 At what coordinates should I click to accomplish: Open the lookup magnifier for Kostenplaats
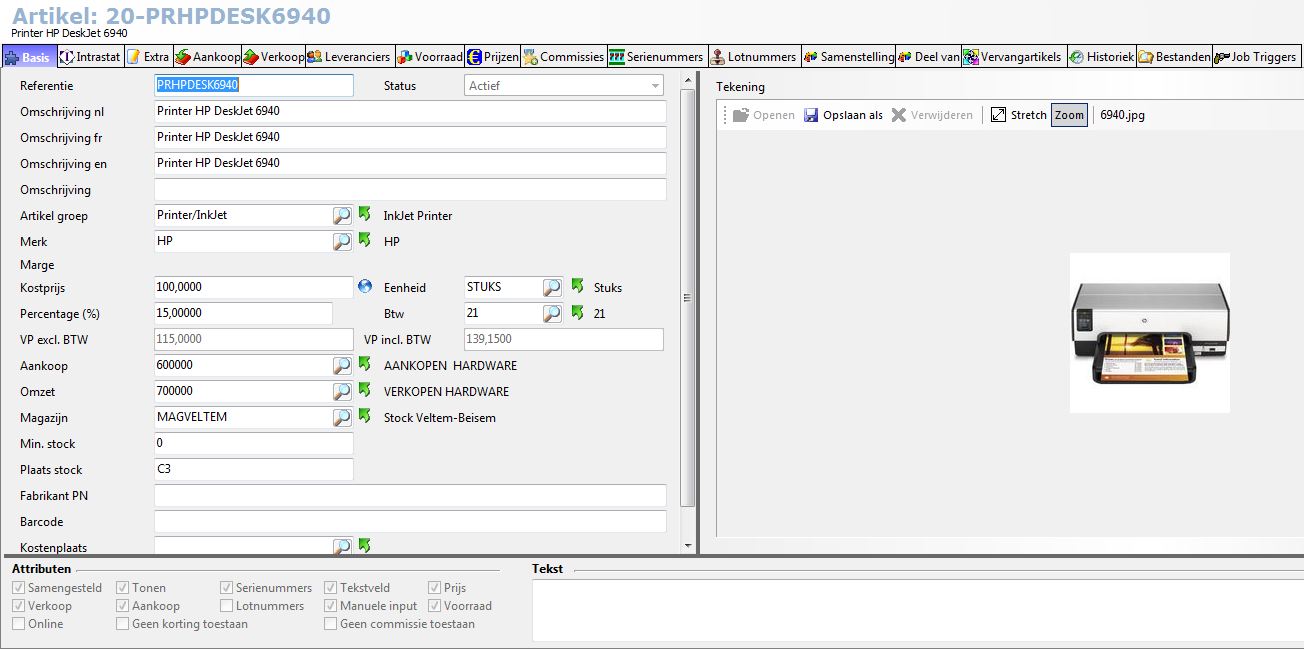(x=342, y=546)
